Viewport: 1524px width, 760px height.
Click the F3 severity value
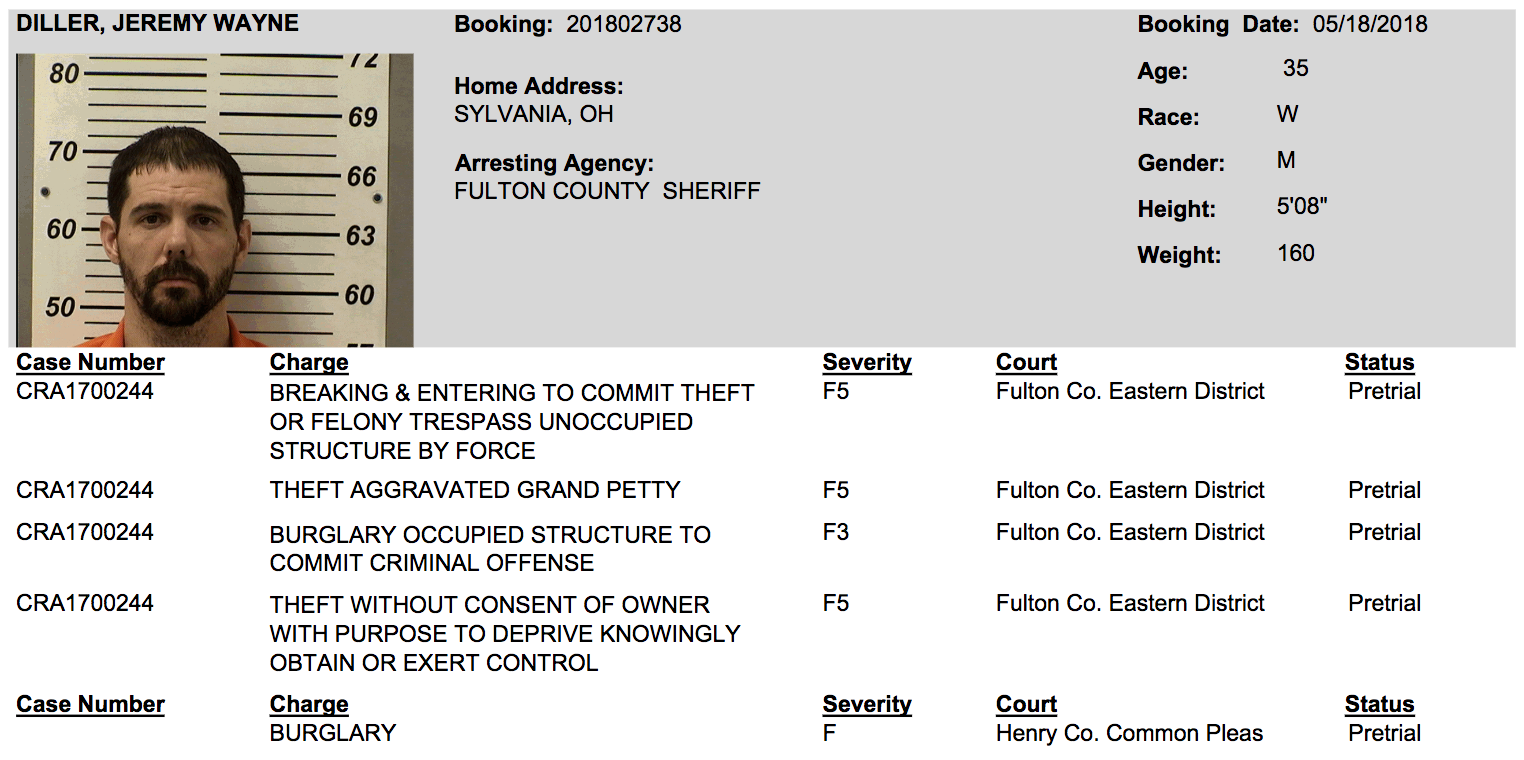pos(835,532)
